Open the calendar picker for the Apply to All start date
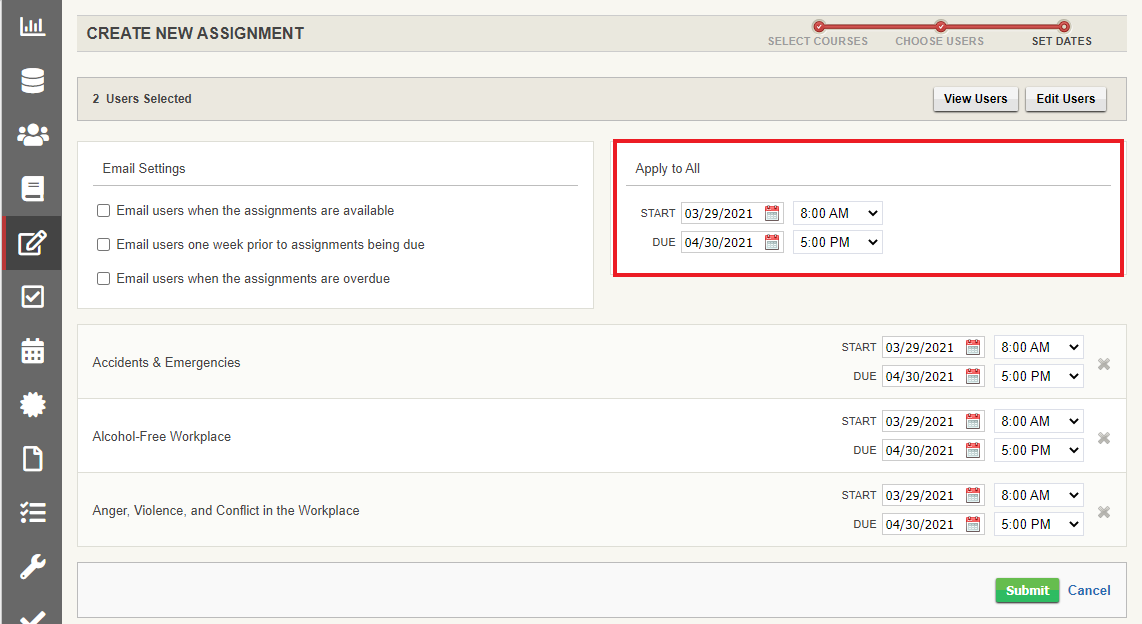 pos(773,212)
